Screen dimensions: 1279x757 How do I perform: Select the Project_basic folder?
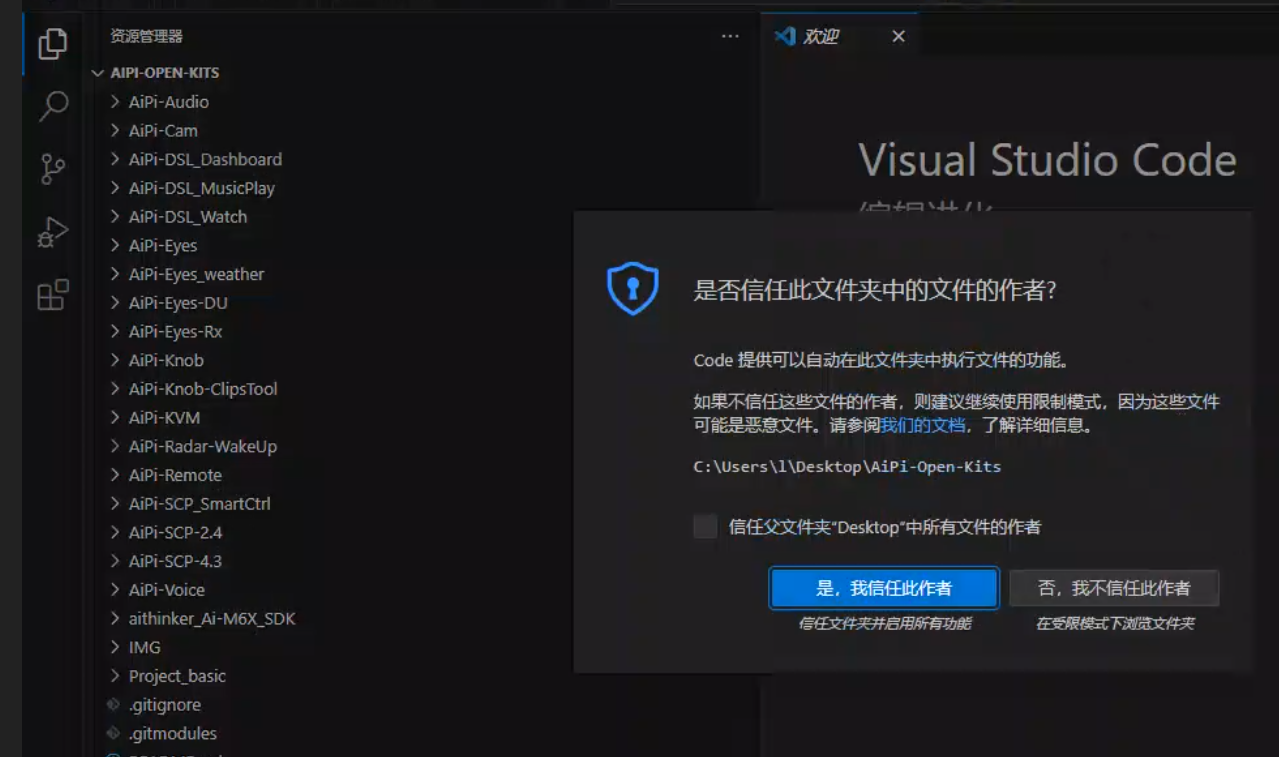click(177, 676)
